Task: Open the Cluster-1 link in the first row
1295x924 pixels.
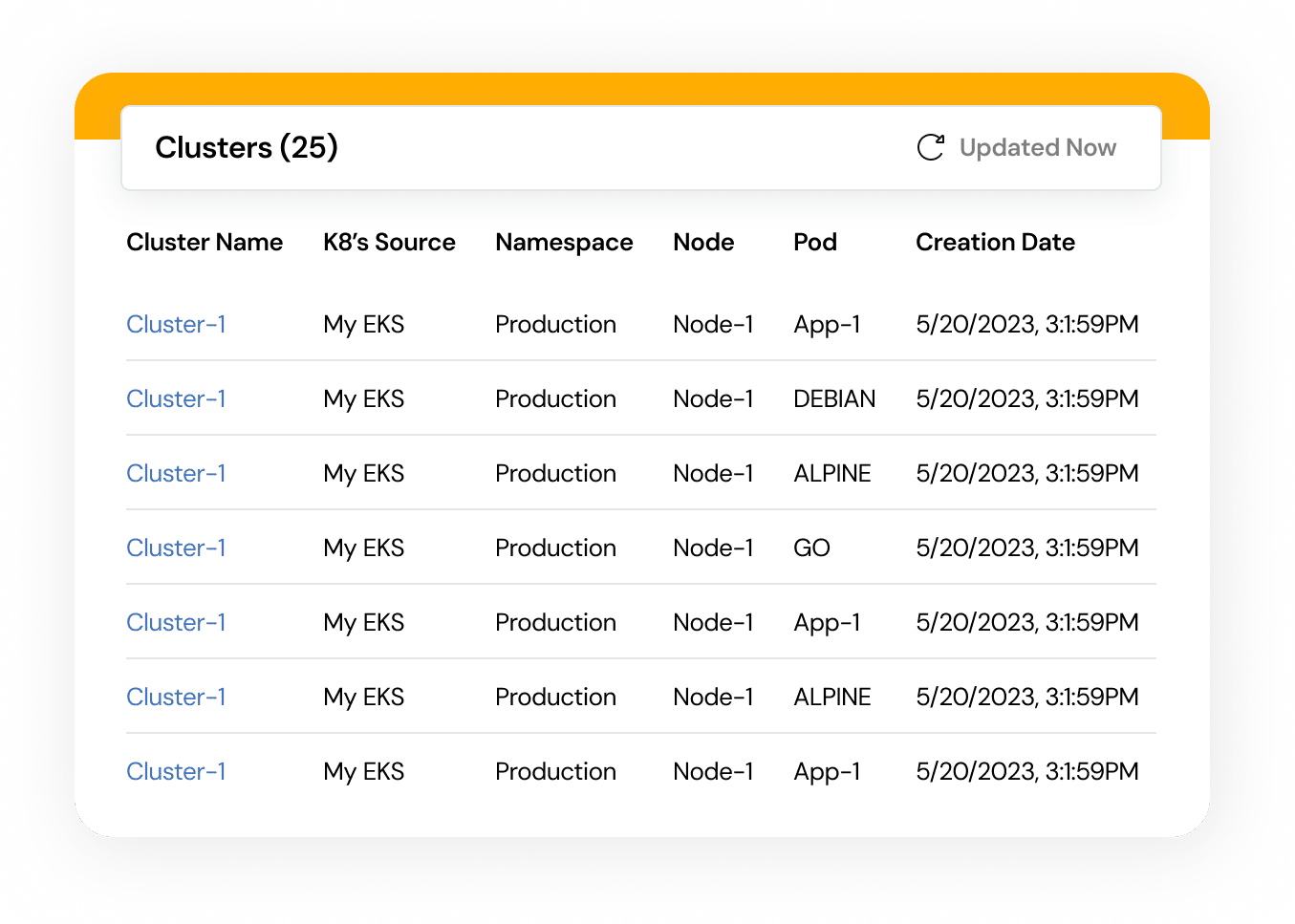Action: (x=176, y=324)
